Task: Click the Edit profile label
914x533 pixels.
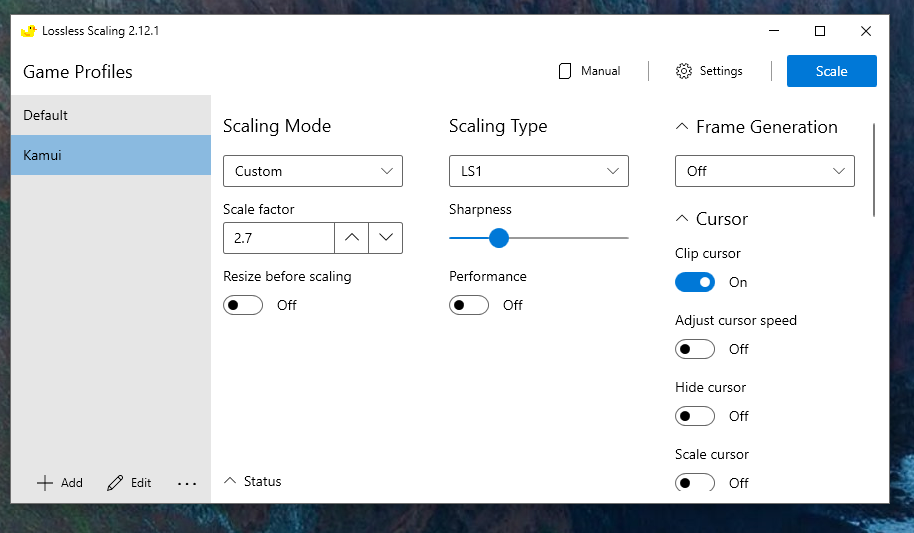Action: coord(141,483)
